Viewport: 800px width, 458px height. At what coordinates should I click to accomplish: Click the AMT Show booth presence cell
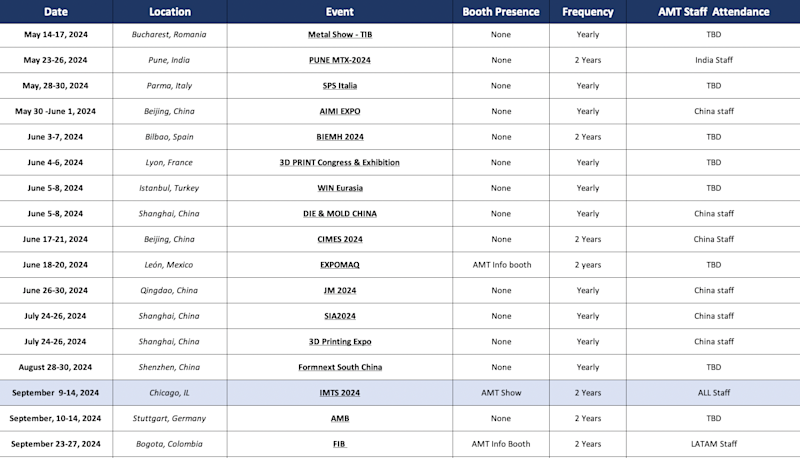click(x=501, y=393)
